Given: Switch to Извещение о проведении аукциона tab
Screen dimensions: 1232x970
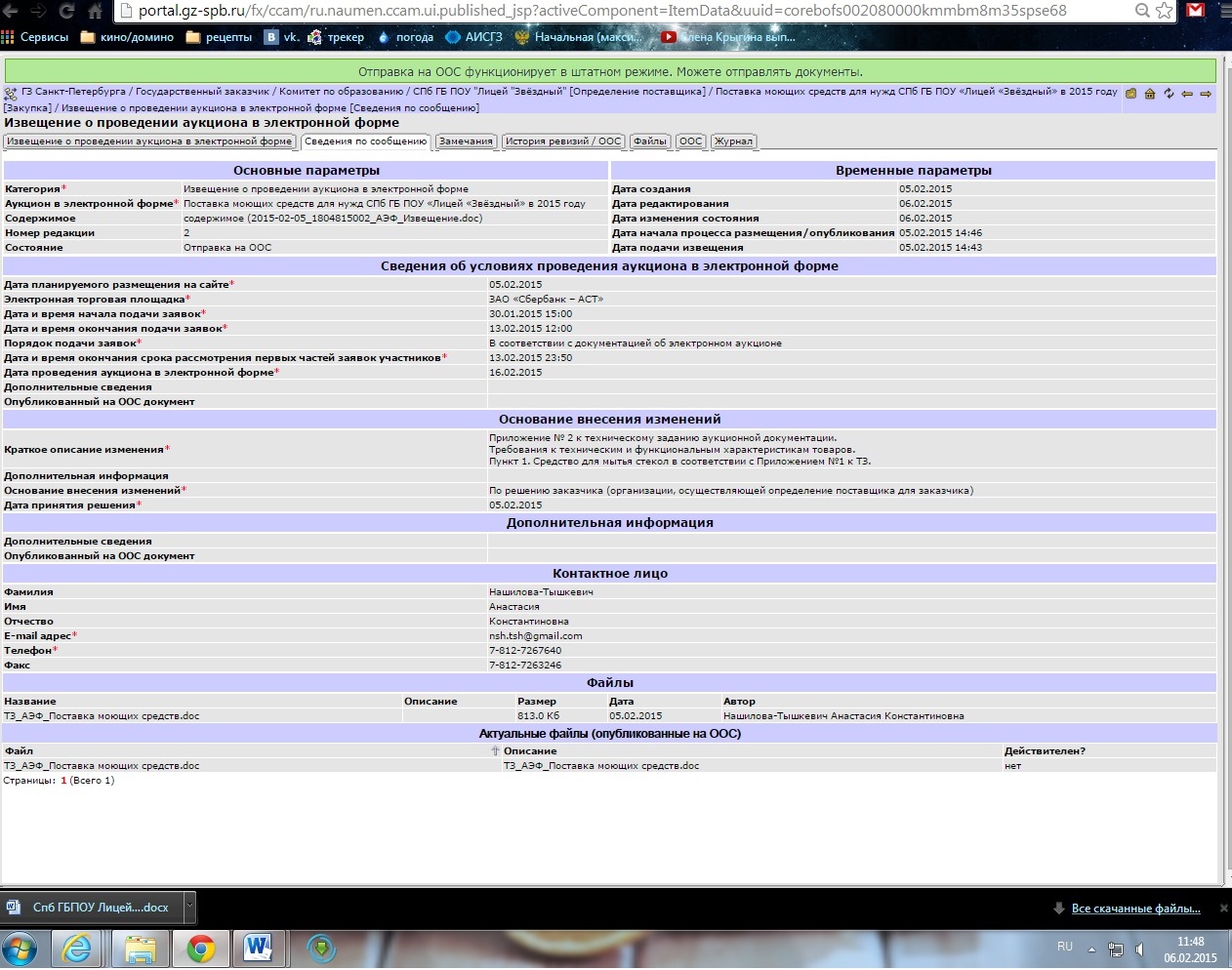Looking at the screenshot, I should click(x=149, y=141).
